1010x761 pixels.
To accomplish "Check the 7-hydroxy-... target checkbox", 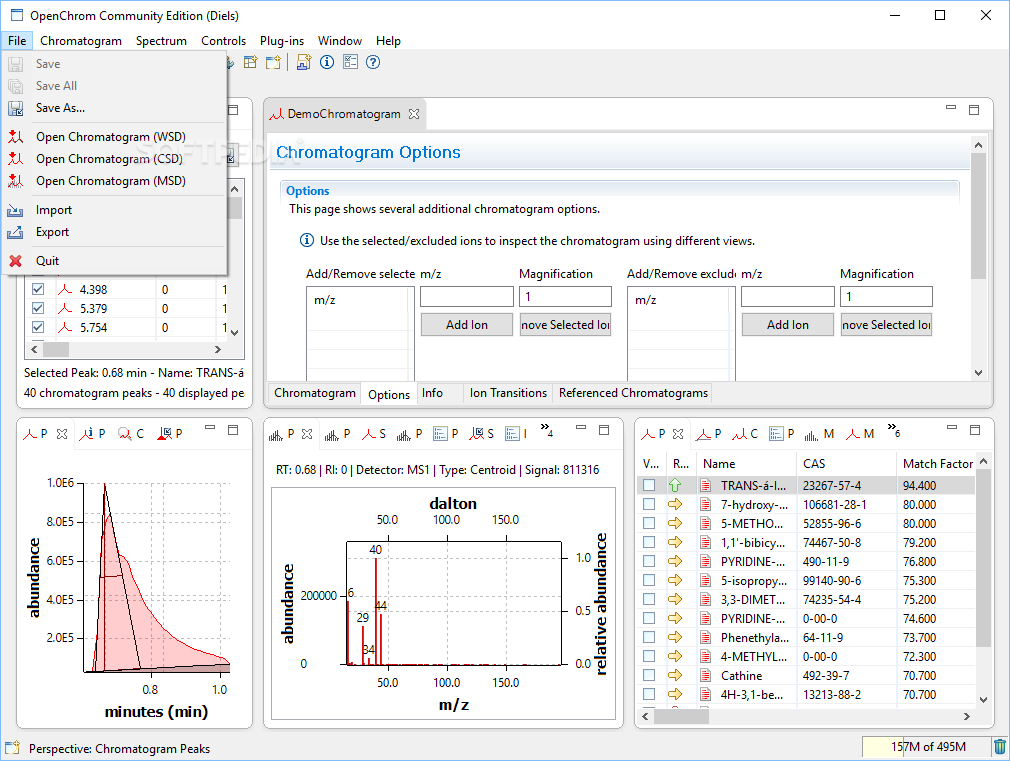I will pyautogui.click(x=649, y=504).
